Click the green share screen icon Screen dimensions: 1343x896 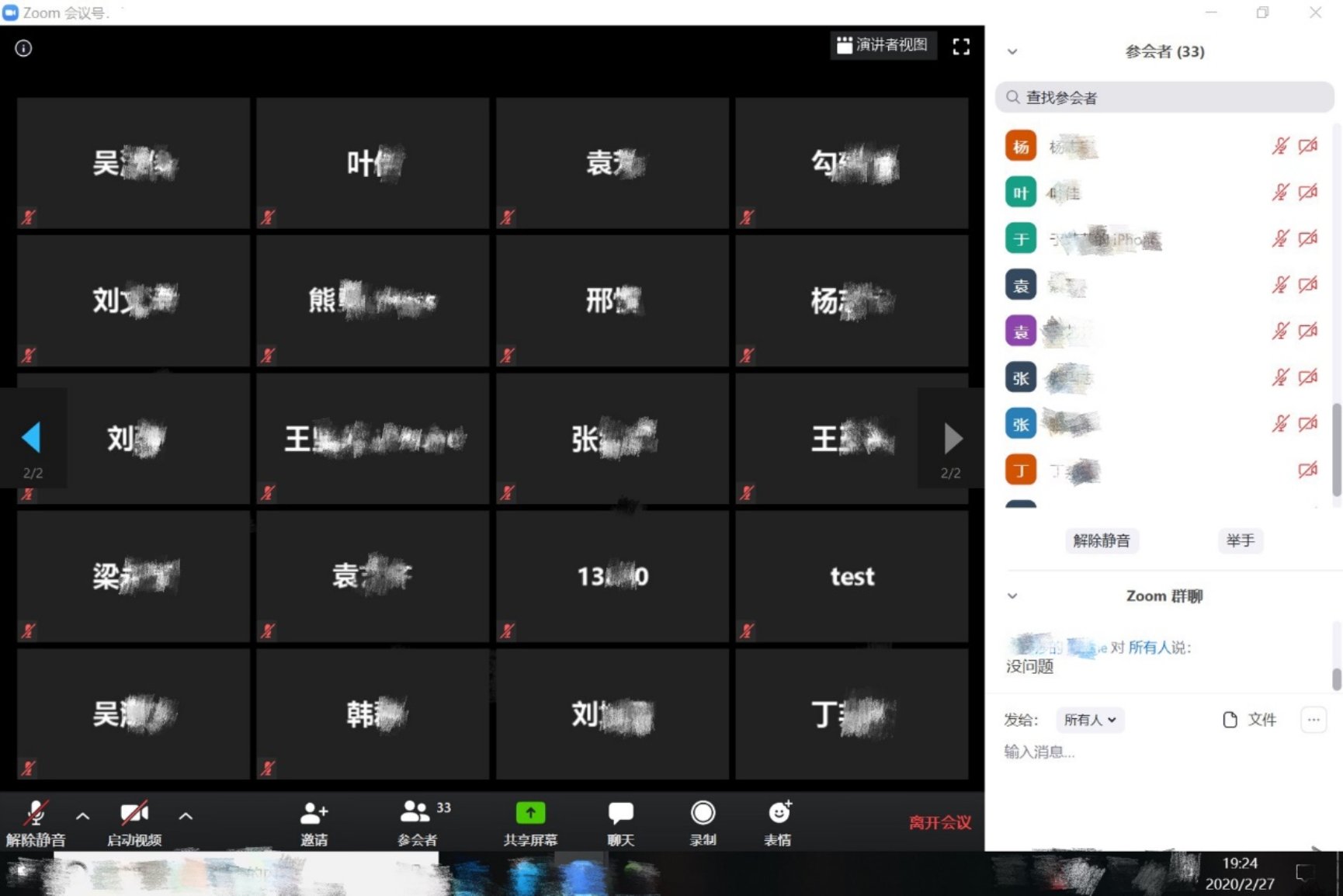coord(531,812)
